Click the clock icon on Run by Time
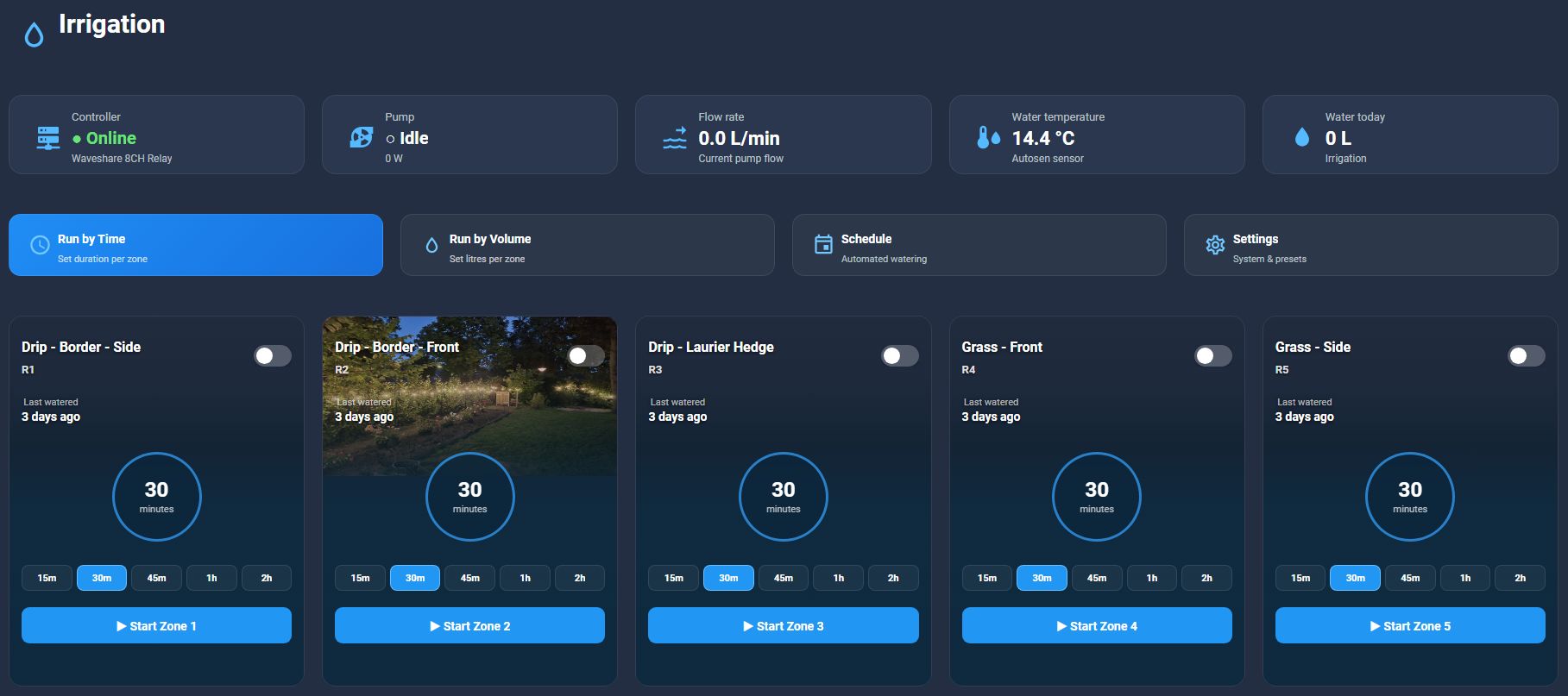 (40, 245)
